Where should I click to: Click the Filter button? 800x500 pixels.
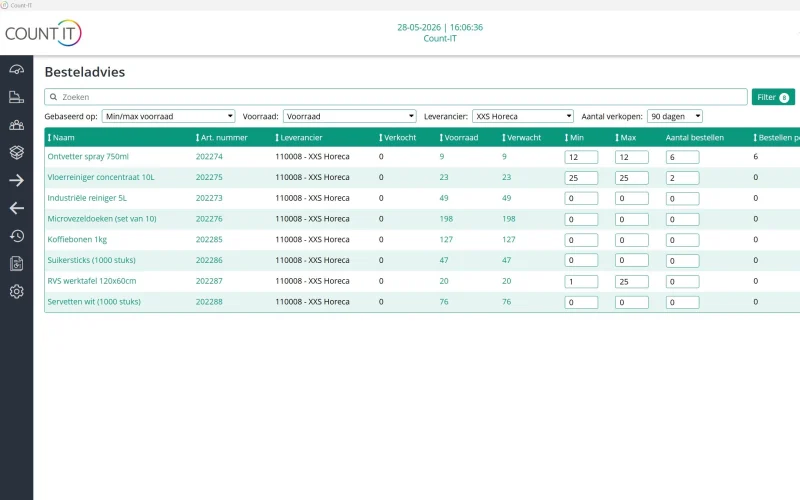pos(773,97)
